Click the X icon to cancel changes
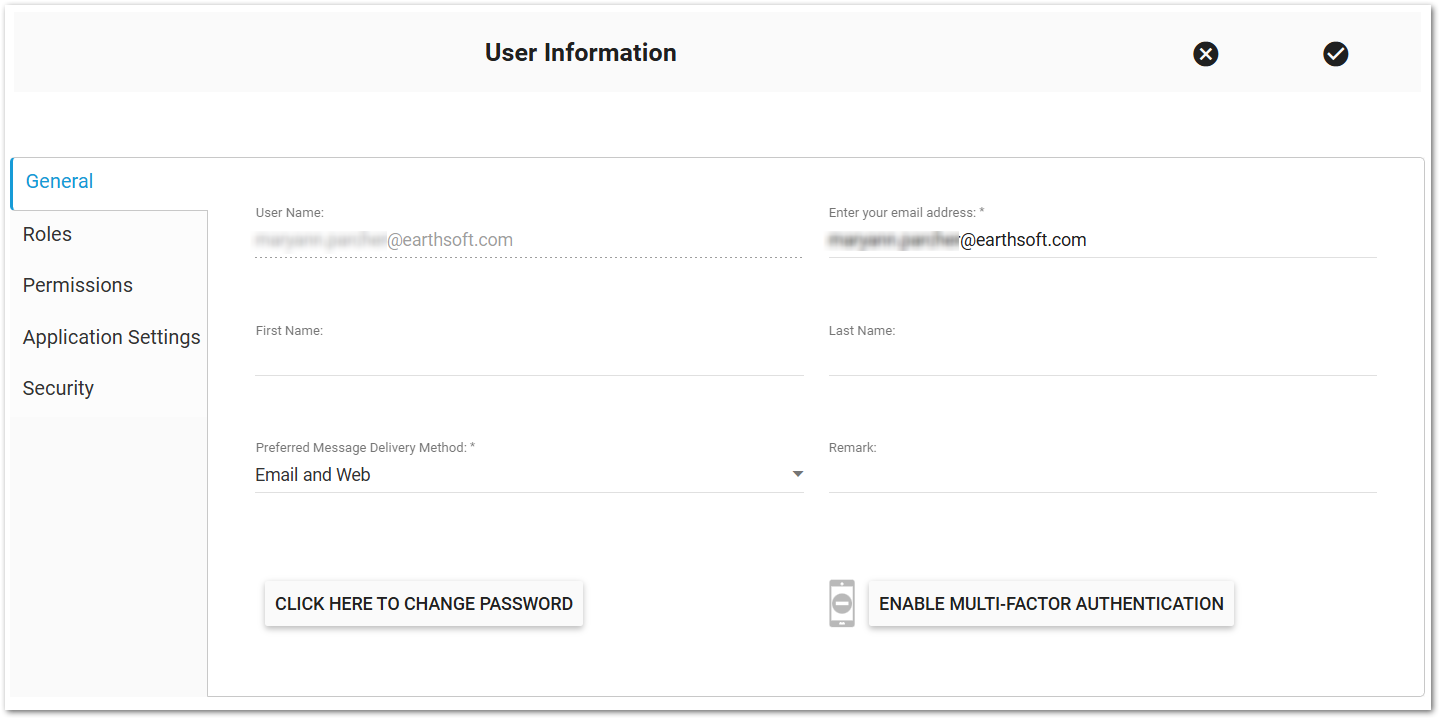Image resolution: width=1440 pixels, height=719 pixels. point(1205,54)
